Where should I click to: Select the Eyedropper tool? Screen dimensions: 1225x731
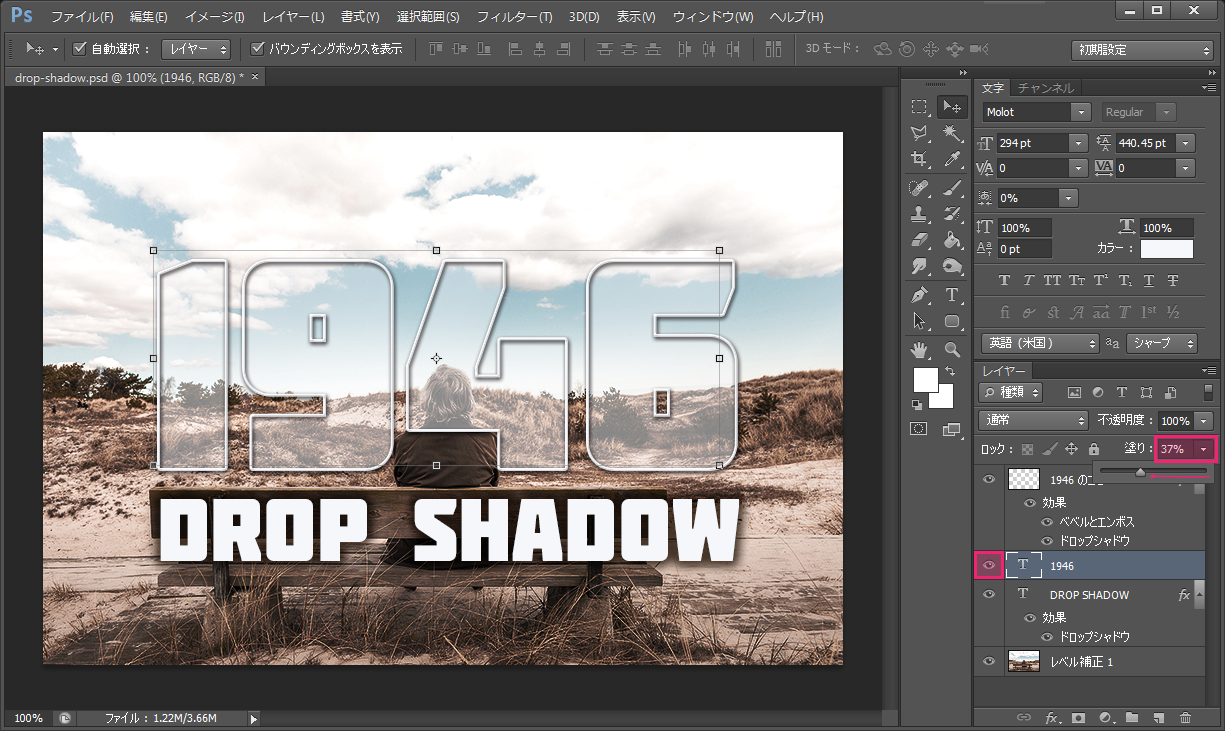[x=952, y=160]
